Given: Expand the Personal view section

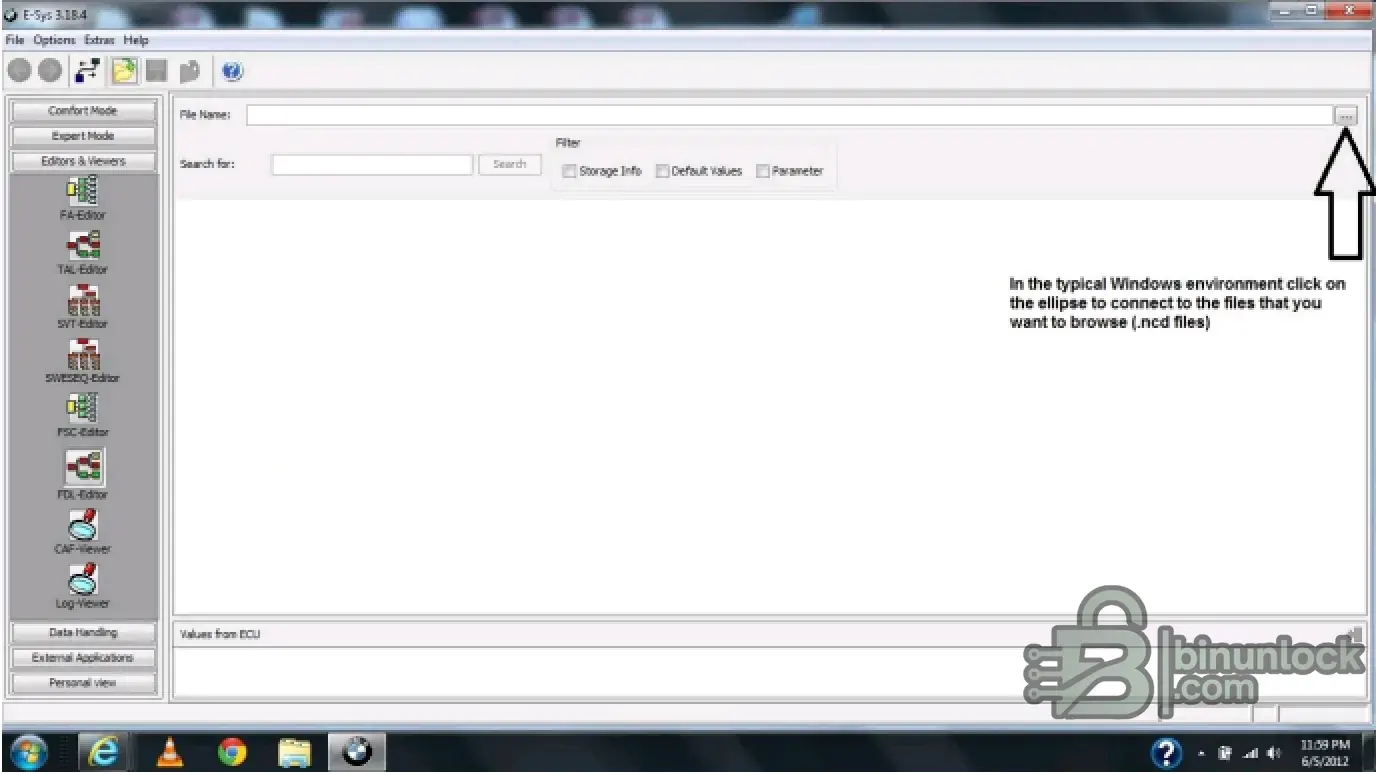Looking at the screenshot, I should pos(83,683).
